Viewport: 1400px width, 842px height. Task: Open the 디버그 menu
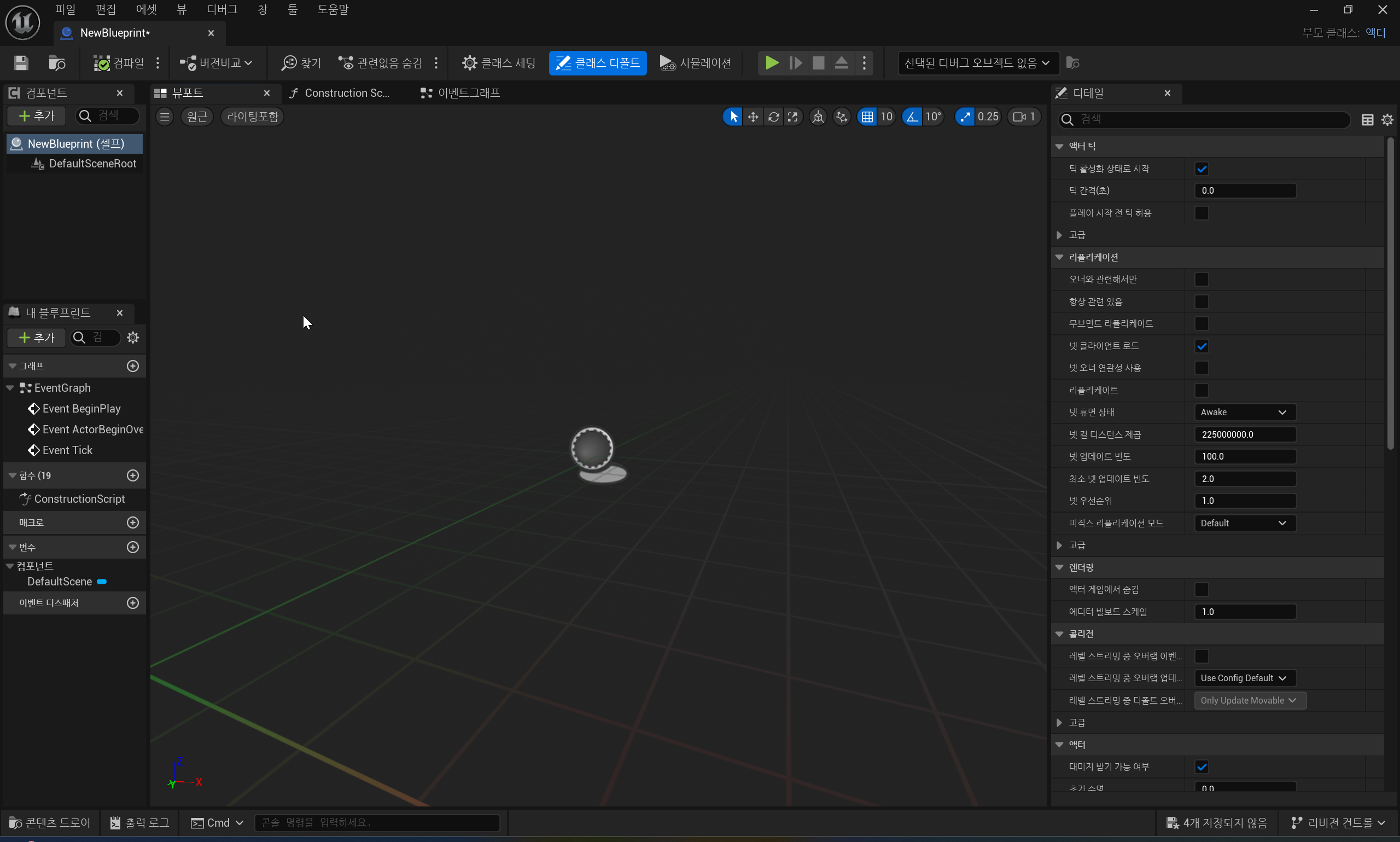[221, 10]
